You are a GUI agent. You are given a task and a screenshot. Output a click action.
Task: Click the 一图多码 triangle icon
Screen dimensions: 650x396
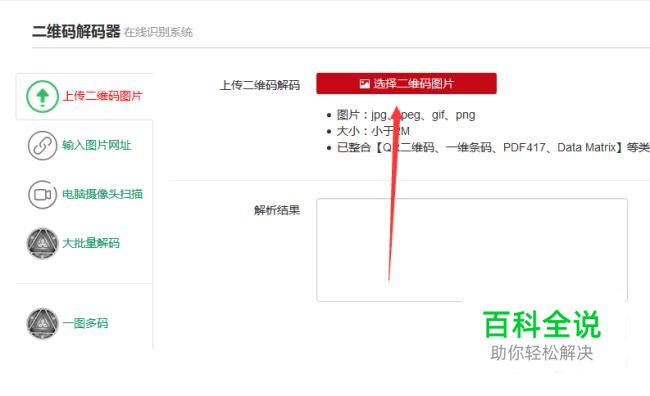click(42, 323)
